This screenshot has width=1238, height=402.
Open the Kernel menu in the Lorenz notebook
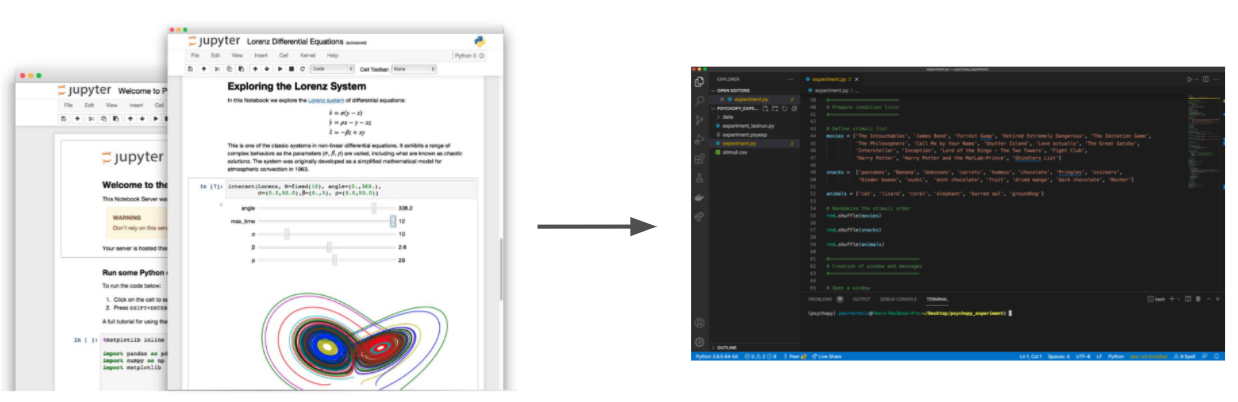click(x=308, y=56)
